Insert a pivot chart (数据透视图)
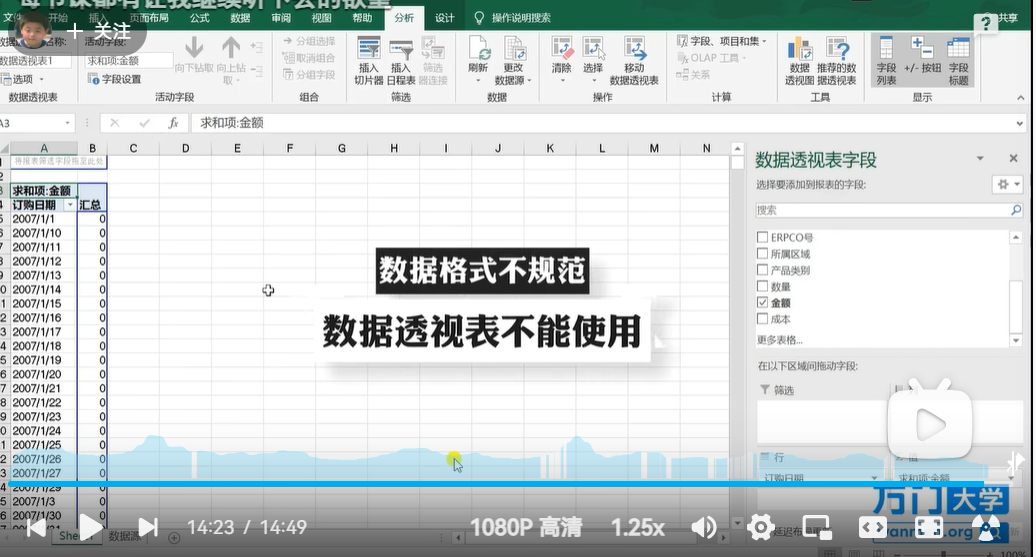 [799, 61]
